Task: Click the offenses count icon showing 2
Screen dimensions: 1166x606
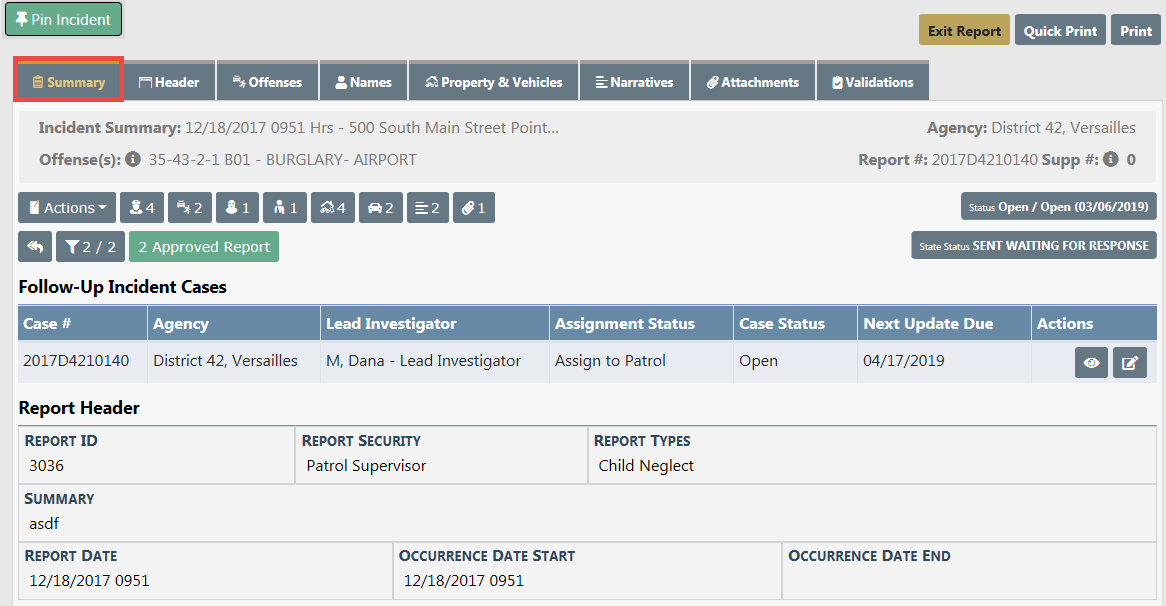Action: 190,208
